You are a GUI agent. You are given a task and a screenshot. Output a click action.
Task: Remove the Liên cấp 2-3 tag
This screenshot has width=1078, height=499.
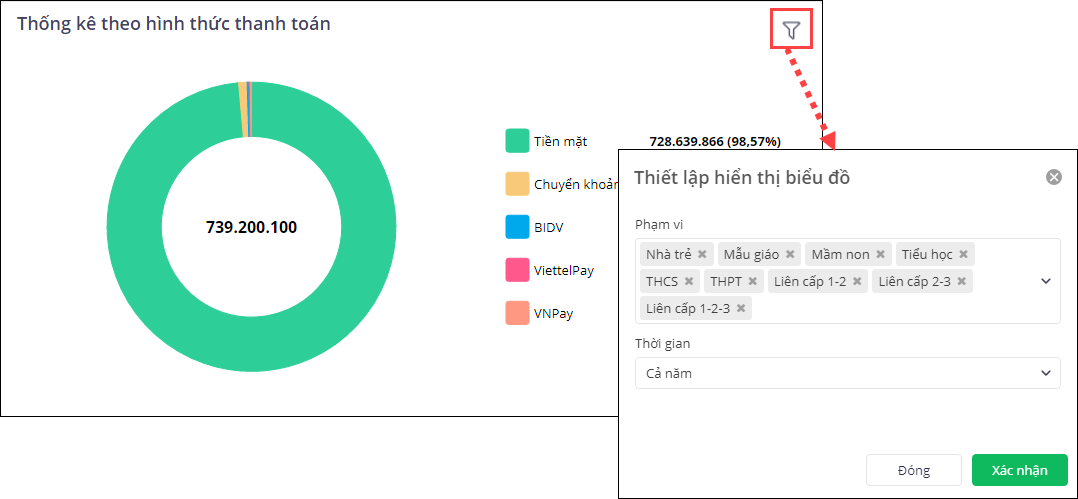pos(961,281)
